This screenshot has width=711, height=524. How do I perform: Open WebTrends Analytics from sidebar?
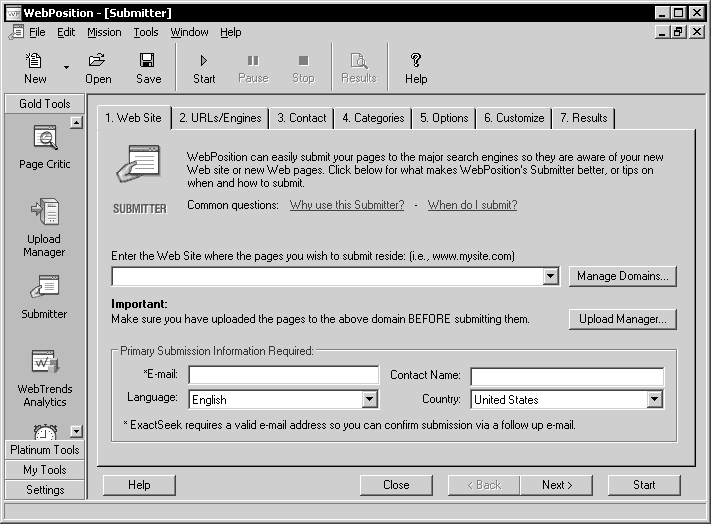click(44, 378)
